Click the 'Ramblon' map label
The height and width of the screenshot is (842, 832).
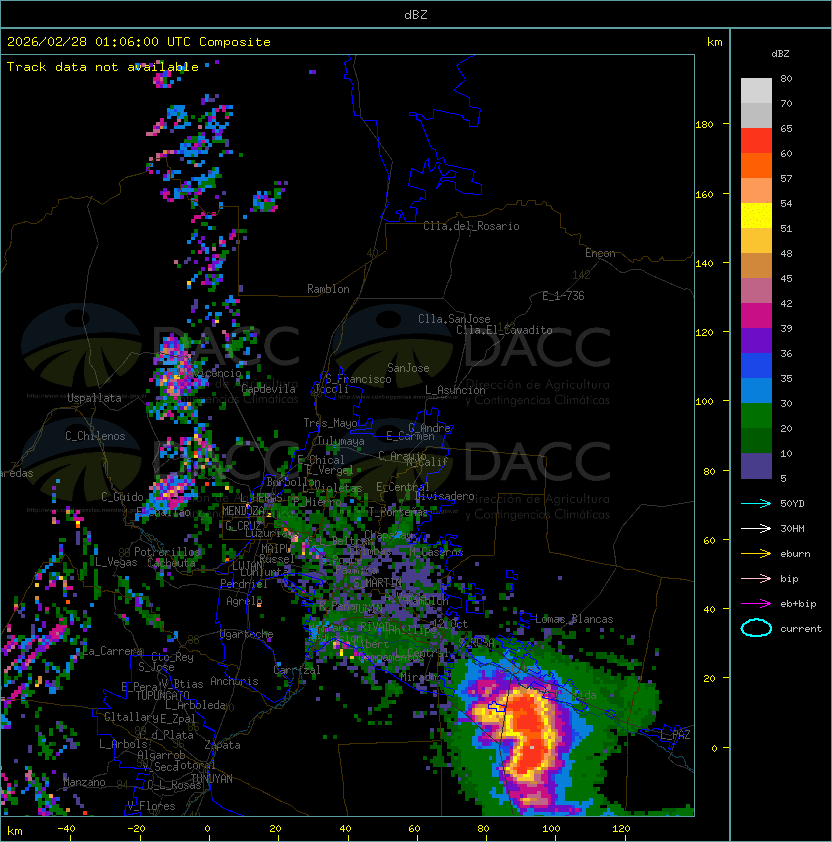[328, 289]
